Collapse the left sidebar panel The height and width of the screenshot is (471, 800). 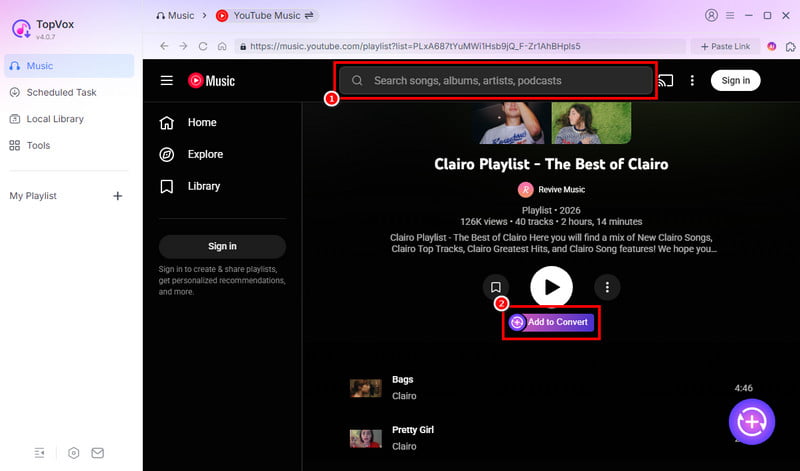tap(39, 453)
